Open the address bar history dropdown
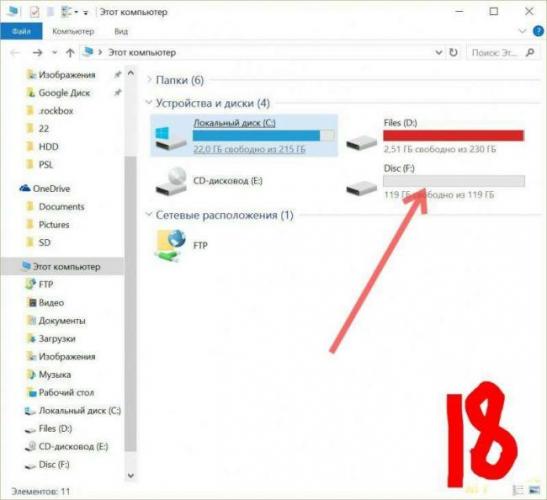Image resolution: width=547 pixels, height=500 pixels. coord(439,53)
